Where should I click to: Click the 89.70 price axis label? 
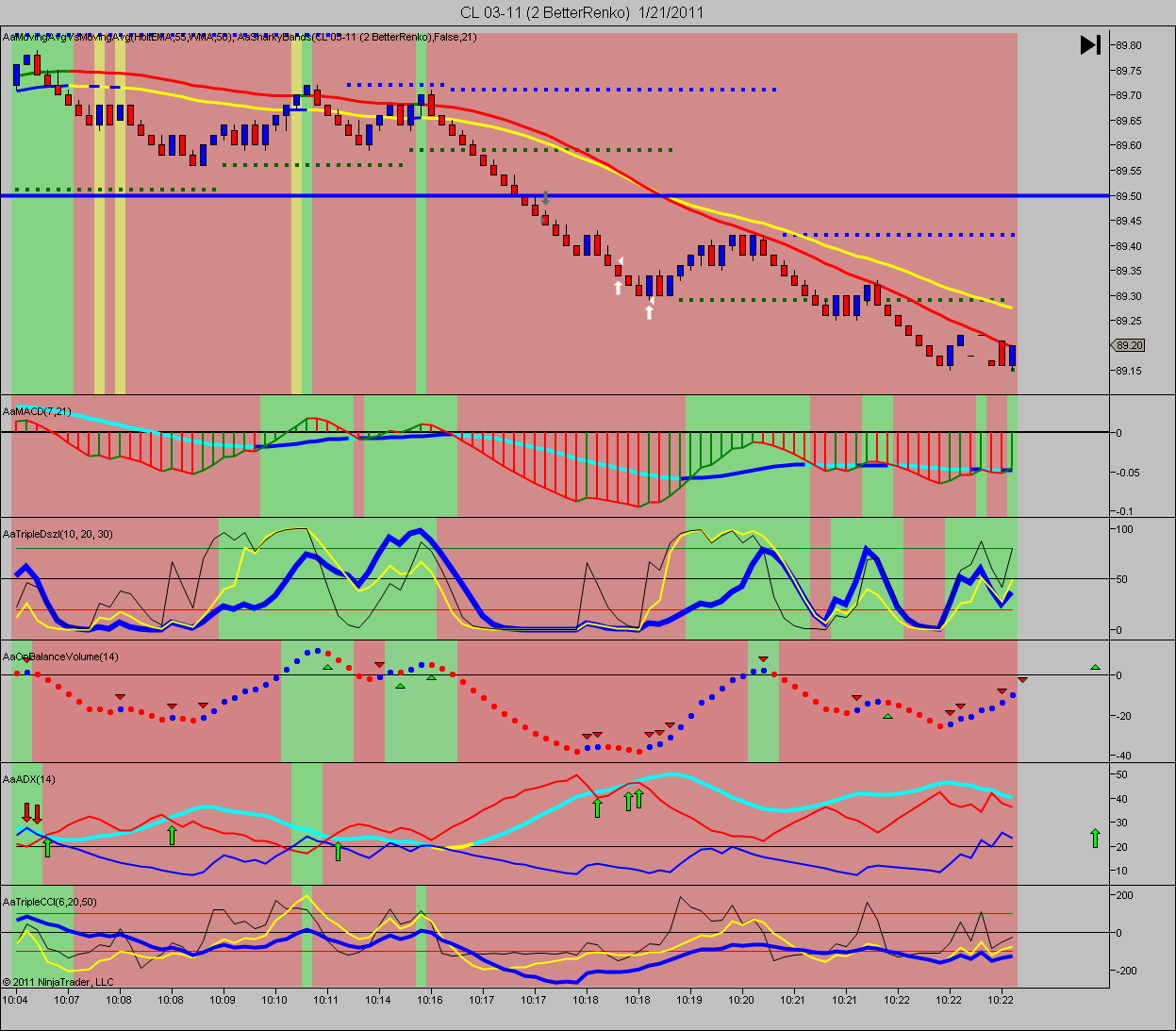[x=1129, y=95]
